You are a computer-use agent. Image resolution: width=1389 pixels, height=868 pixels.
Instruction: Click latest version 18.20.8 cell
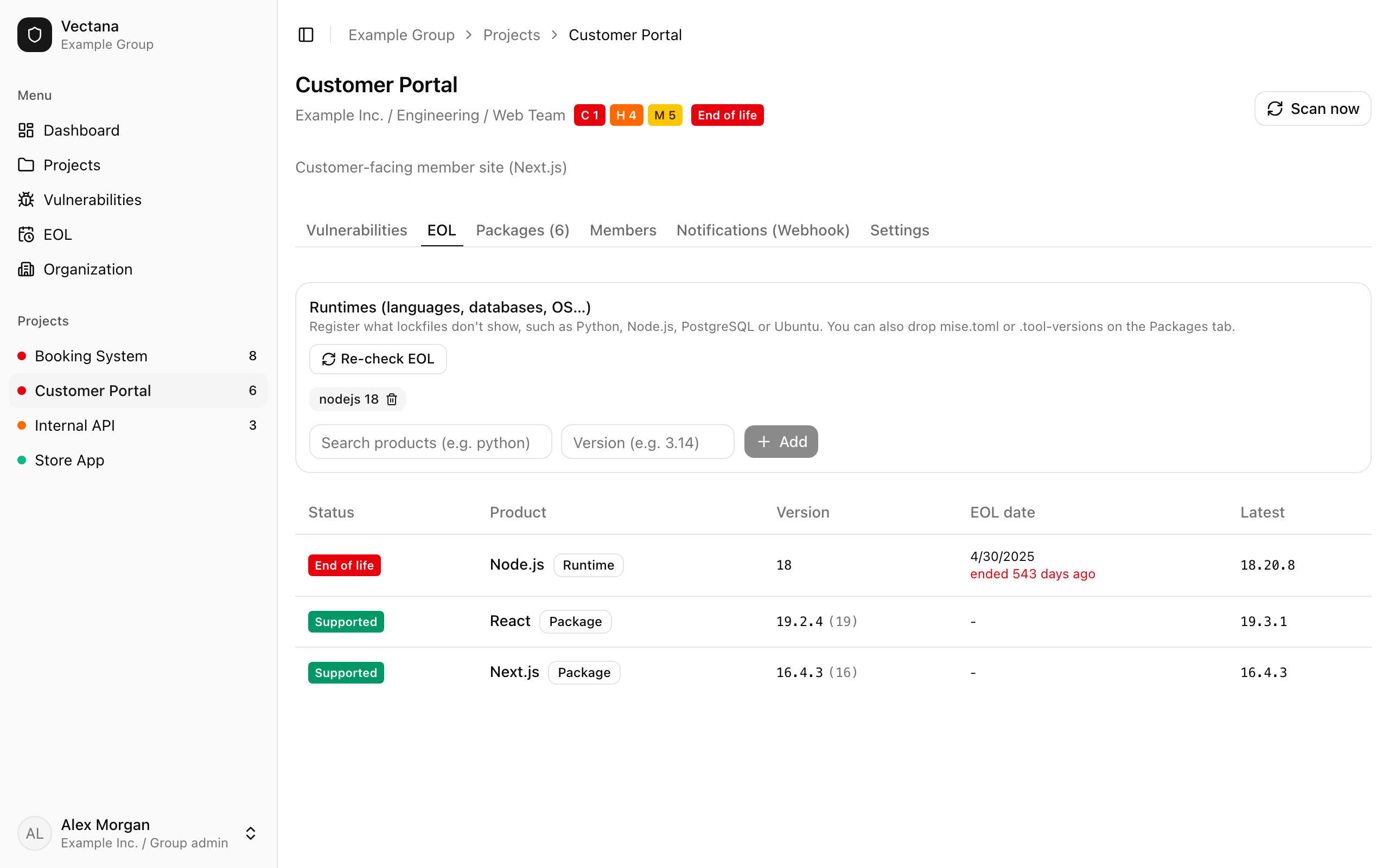1267,565
